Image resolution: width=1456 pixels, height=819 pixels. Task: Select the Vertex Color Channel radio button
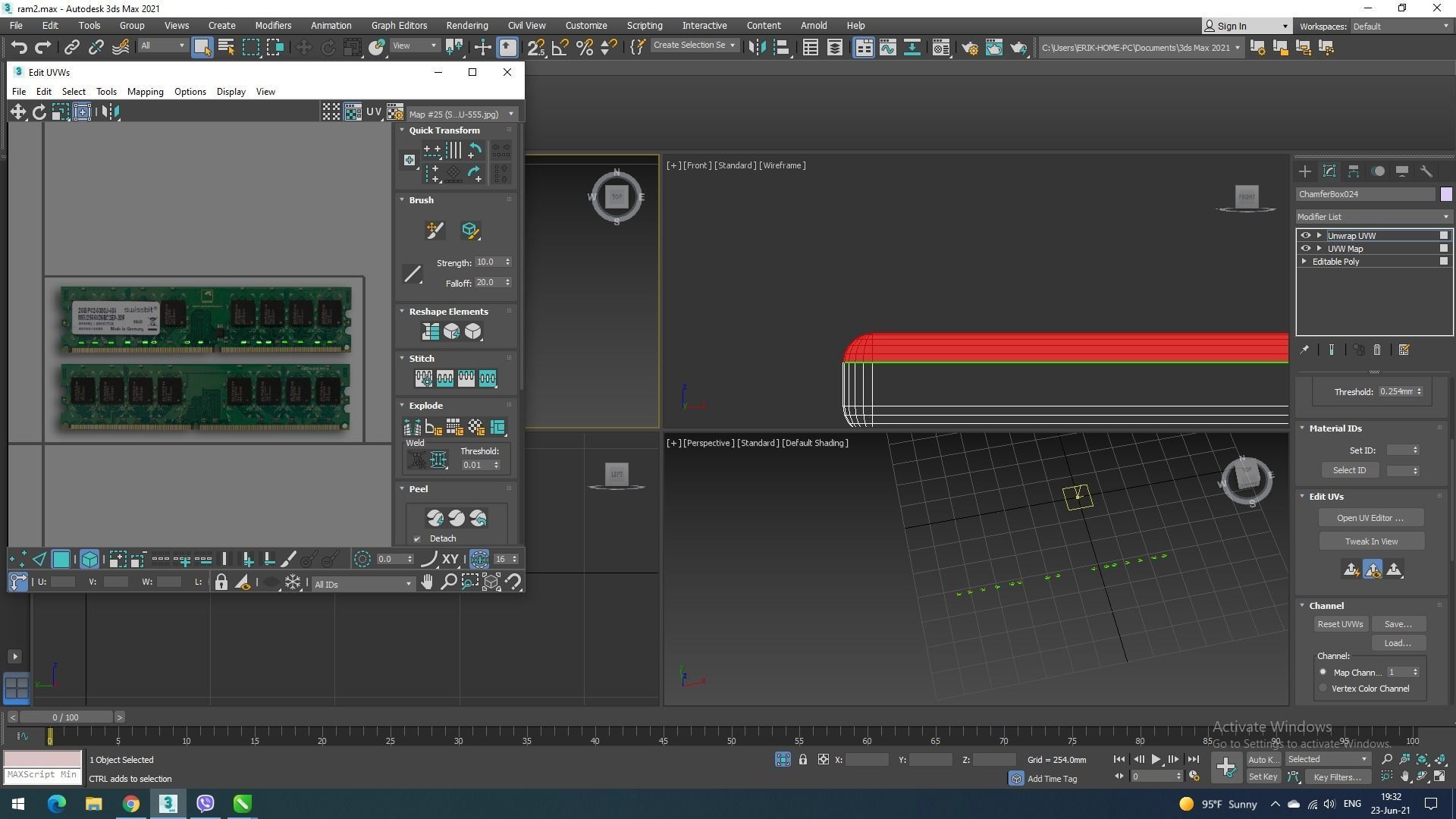1323,689
